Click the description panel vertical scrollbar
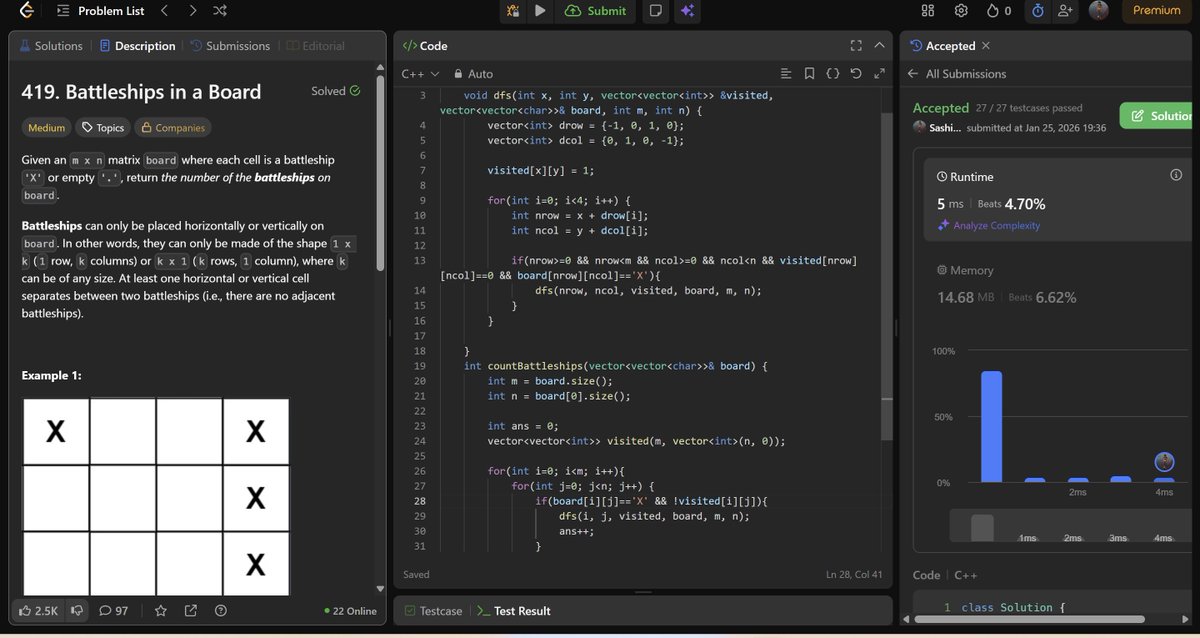Screen dimensions: 1200x638 pyautogui.click(x=379, y=171)
